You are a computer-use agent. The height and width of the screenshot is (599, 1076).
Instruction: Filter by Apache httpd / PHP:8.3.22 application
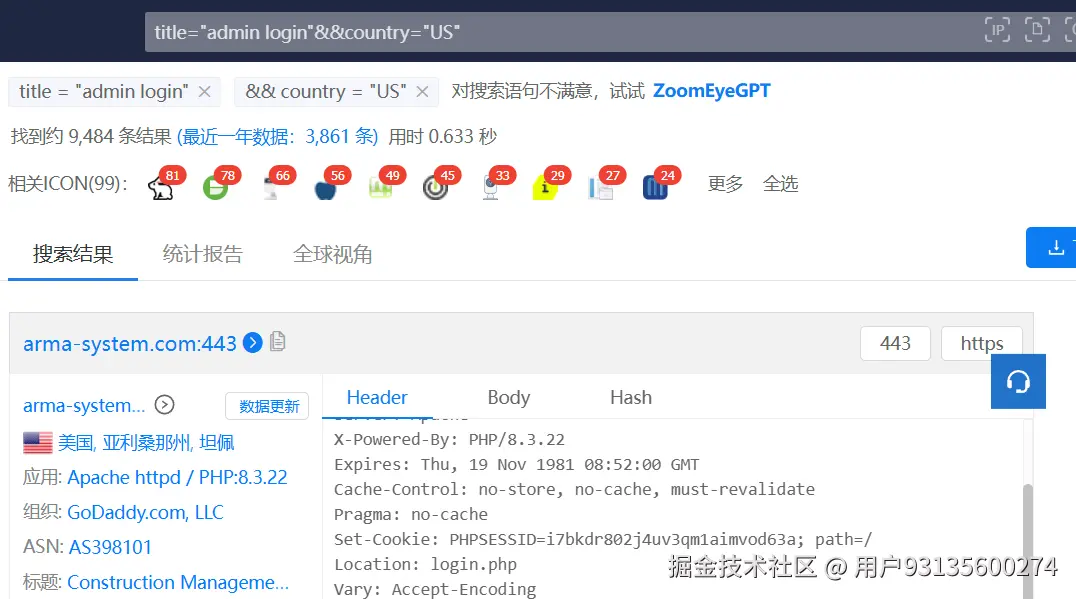[x=177, y=477]
